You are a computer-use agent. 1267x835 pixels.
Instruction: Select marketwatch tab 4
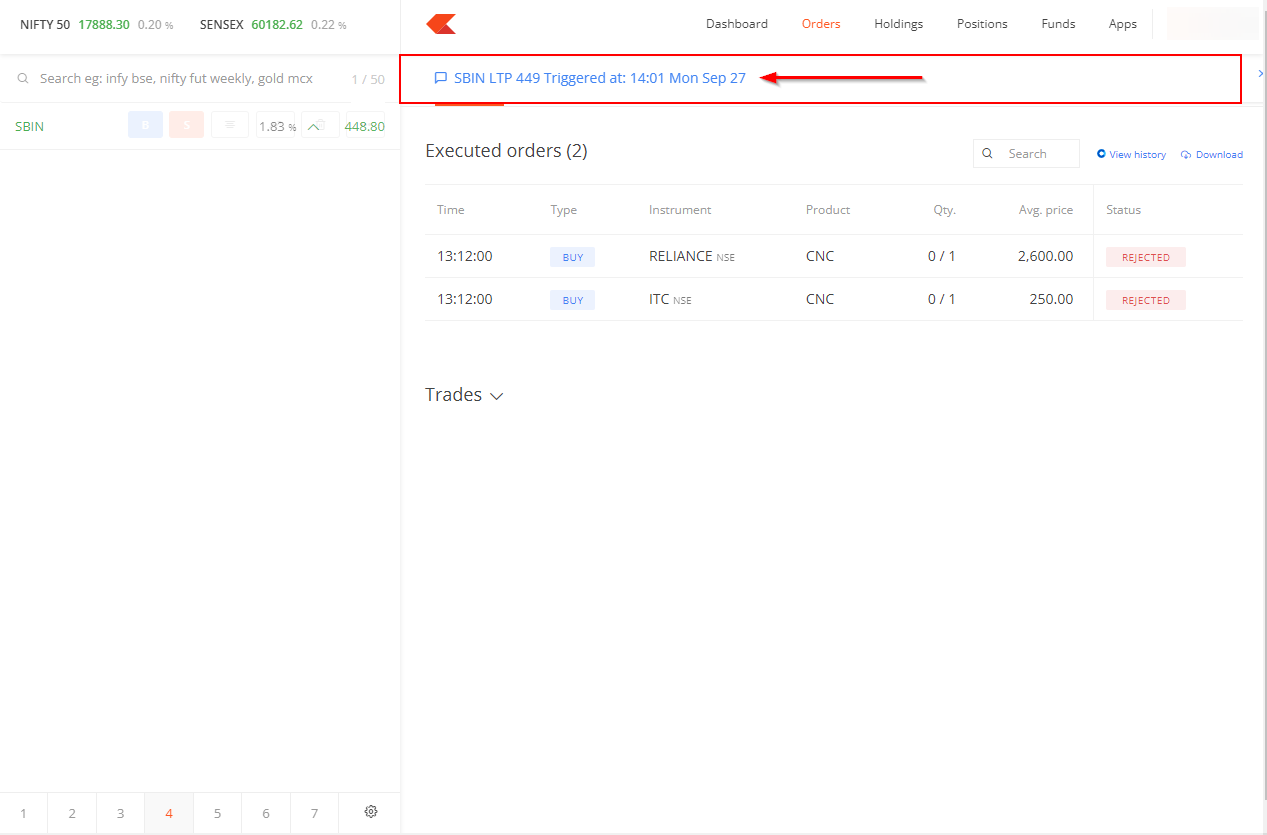pos(169,813)
